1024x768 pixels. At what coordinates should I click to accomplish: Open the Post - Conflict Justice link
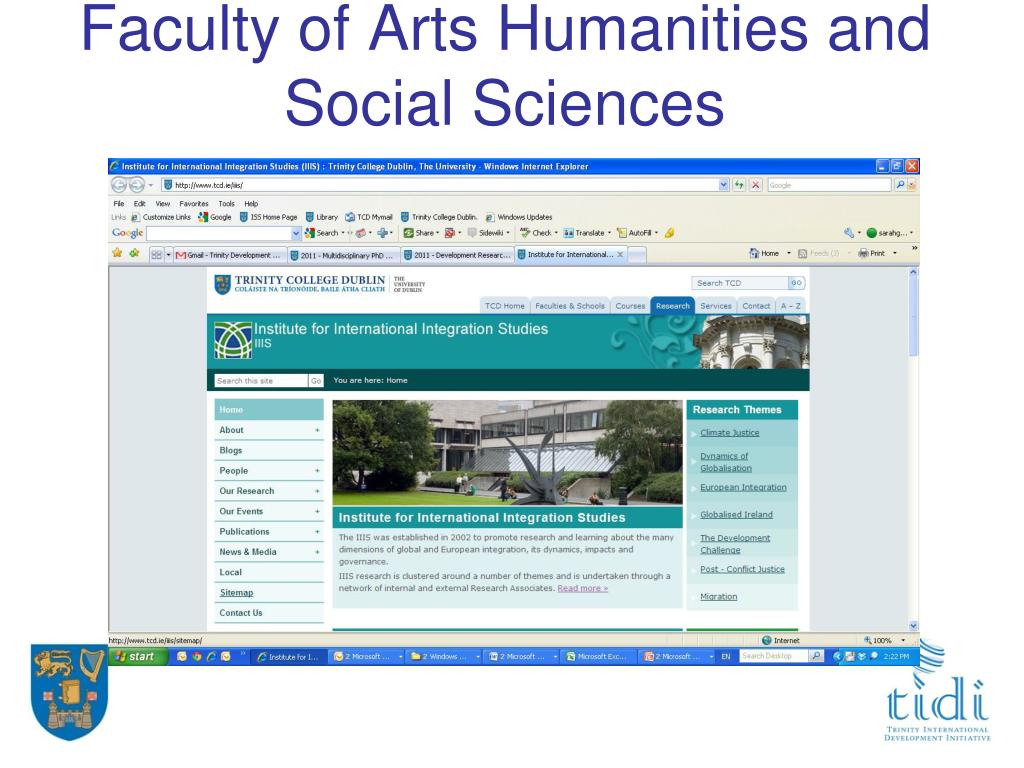(x=742, y=569)
